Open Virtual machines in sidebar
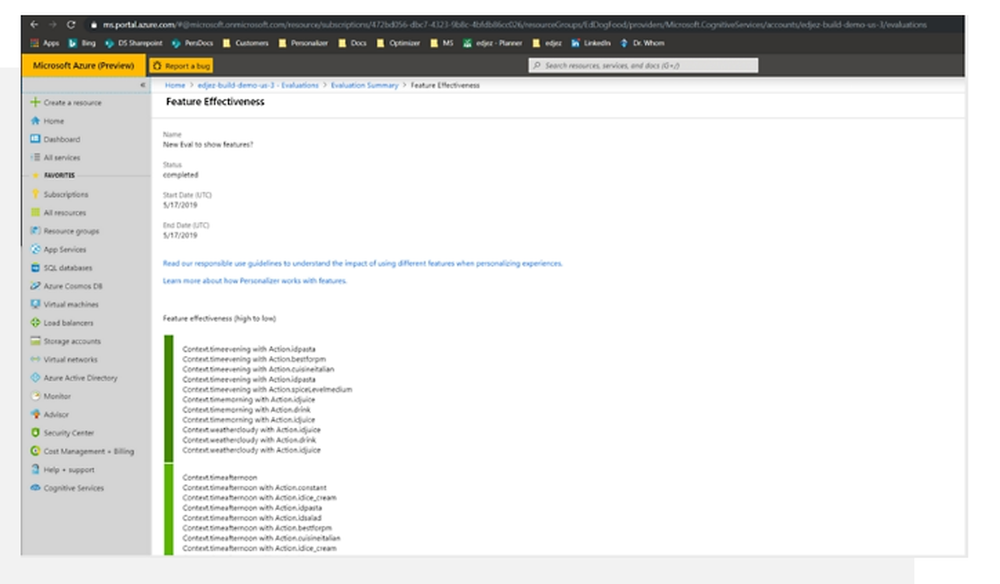This screenshot has height=584, width=1000. tap(64, 305)
